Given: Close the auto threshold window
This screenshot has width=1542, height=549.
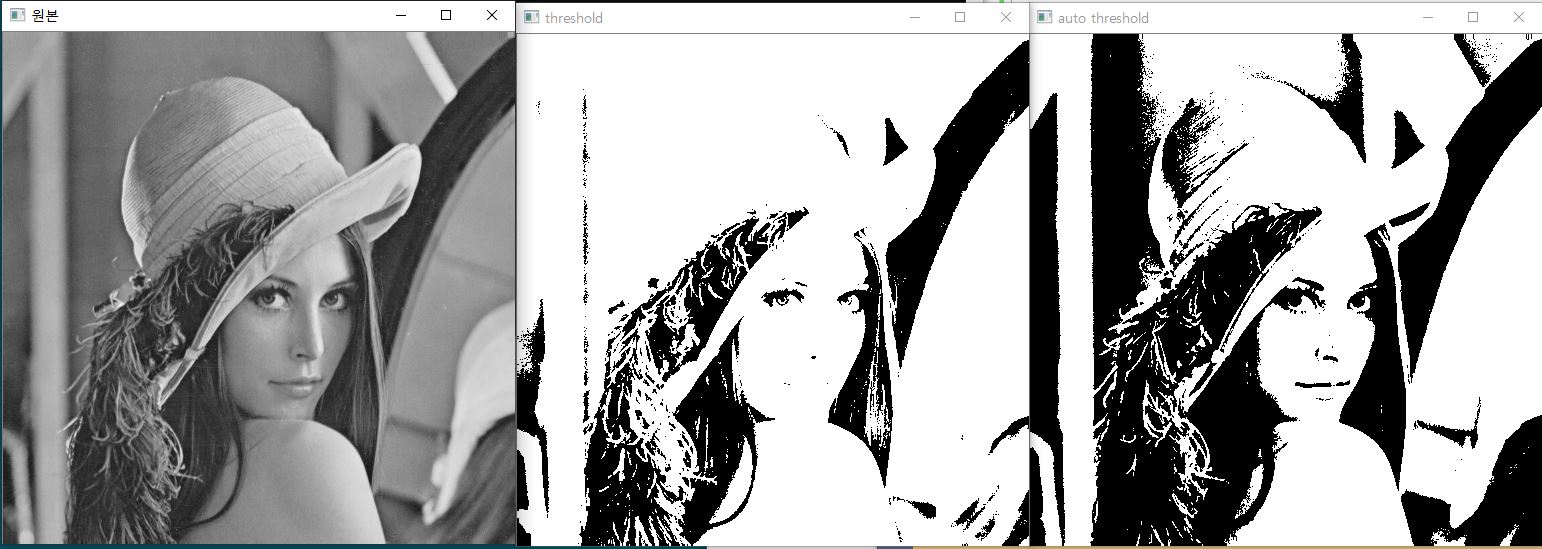Looking at the screenshot, I should click(1519, 17).
